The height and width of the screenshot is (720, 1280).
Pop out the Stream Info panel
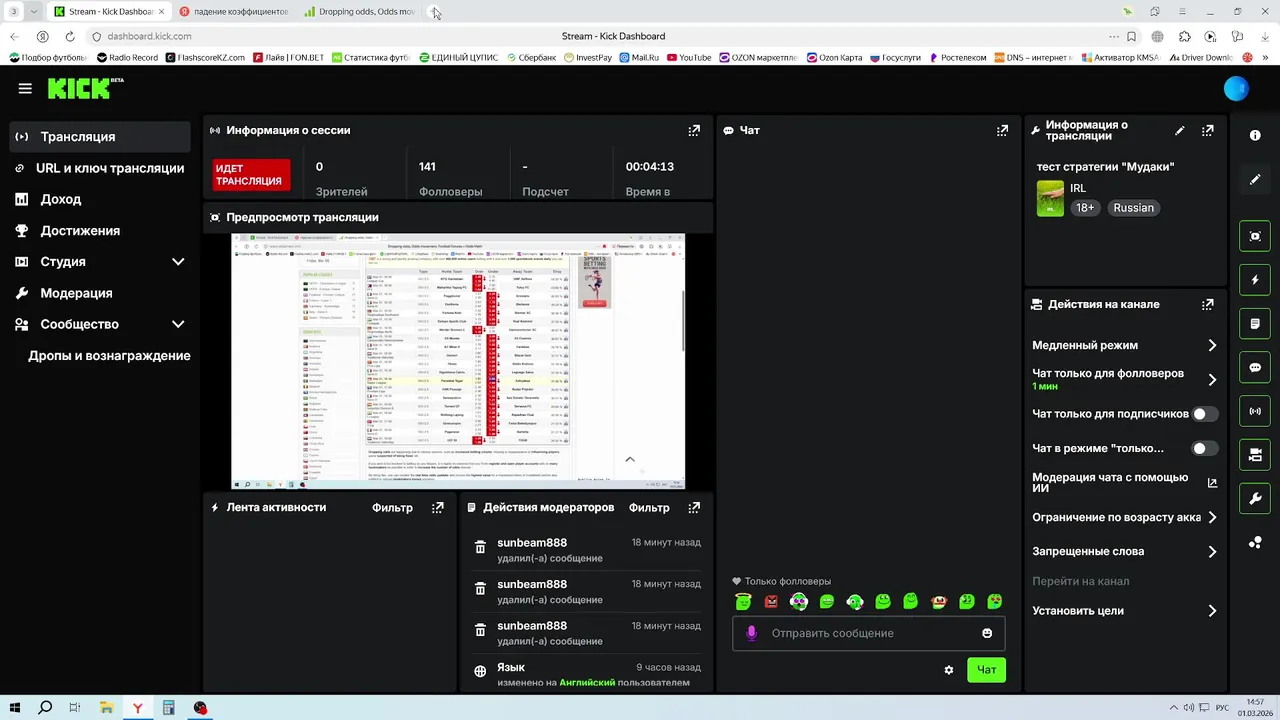click(1208, 130)
